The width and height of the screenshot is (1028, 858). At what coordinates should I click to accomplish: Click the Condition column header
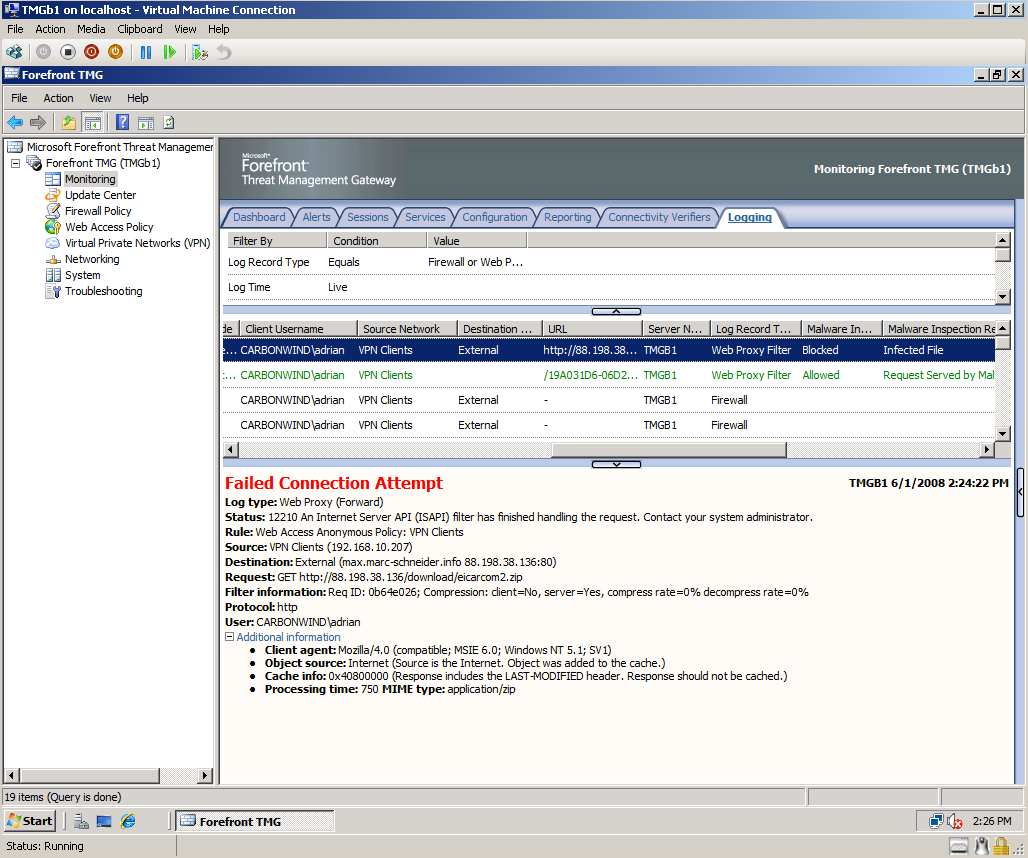pos(377,241)
